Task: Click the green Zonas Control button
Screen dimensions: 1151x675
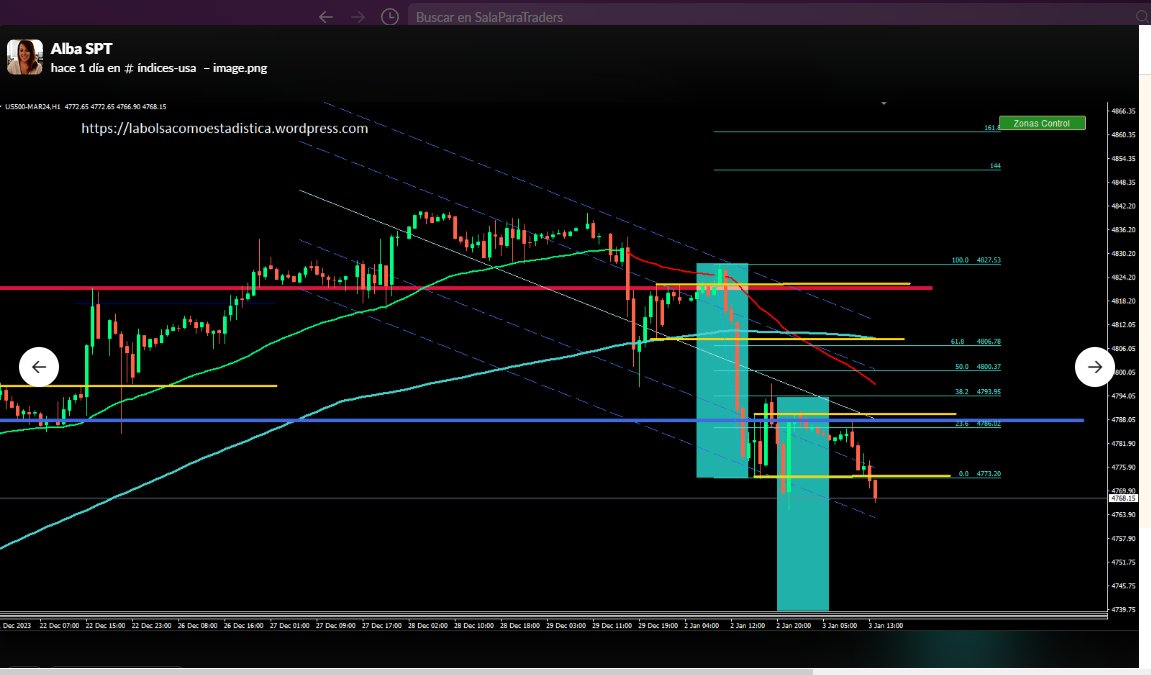Action: 1042,123
